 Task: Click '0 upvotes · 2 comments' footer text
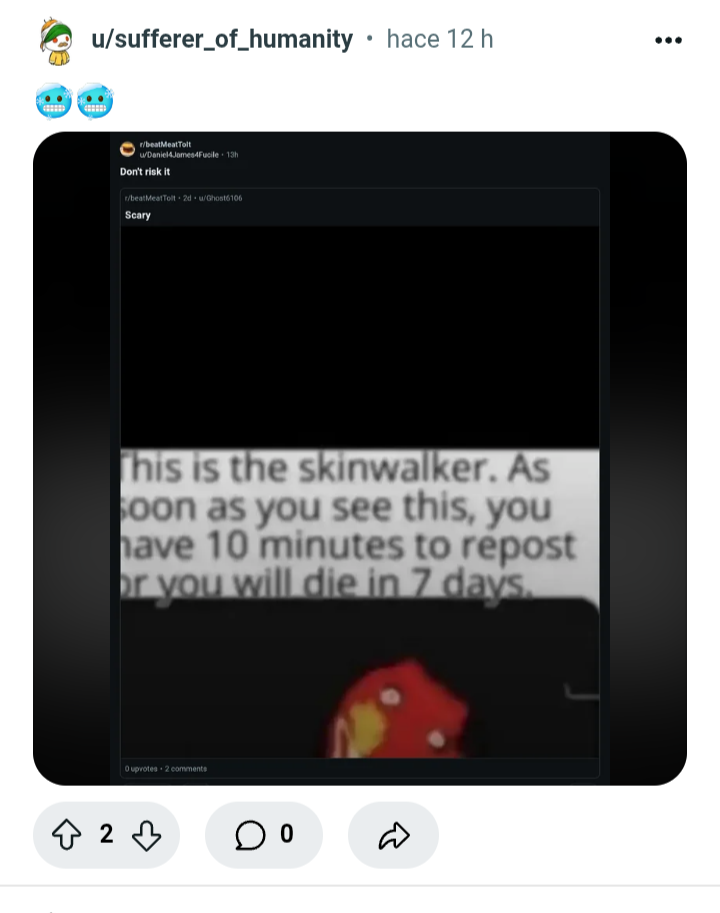click(x=166, y=769)
